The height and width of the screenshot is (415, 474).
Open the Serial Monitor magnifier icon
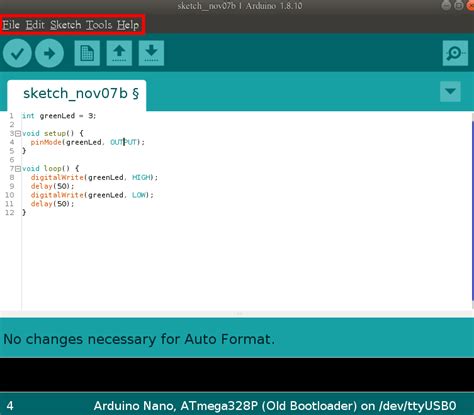click(x=455, y=53)
